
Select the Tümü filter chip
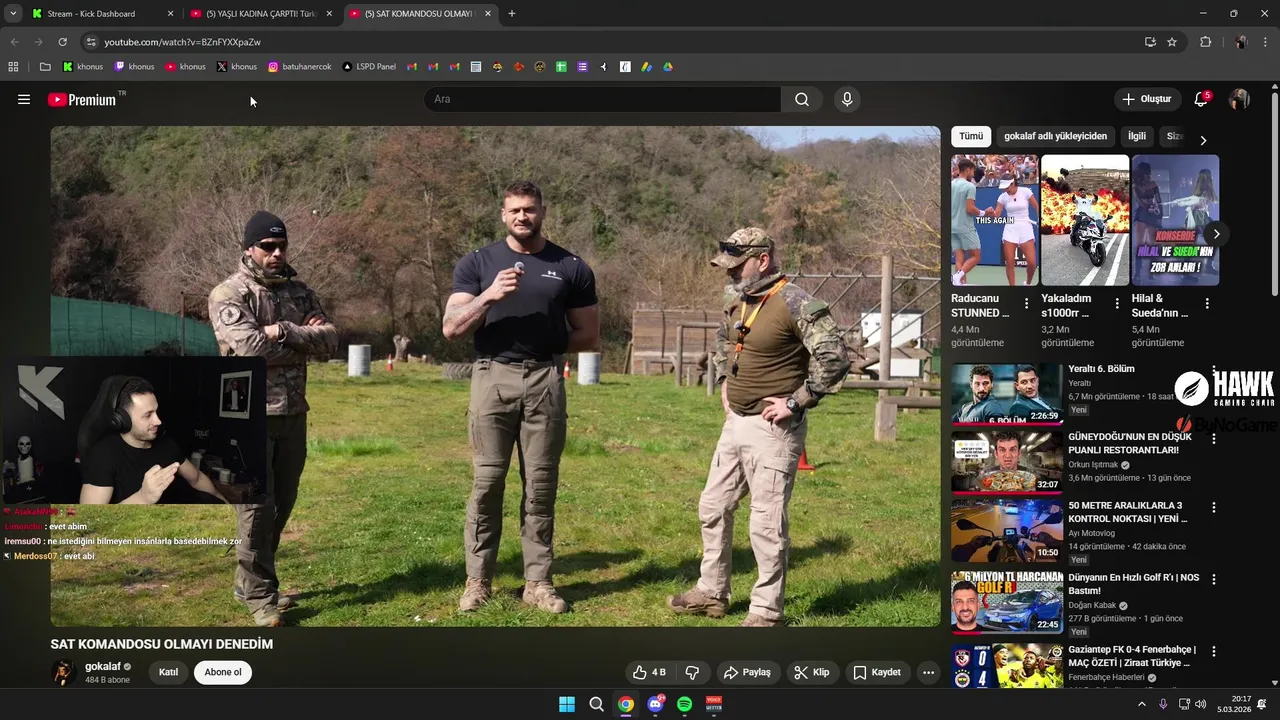971,136
